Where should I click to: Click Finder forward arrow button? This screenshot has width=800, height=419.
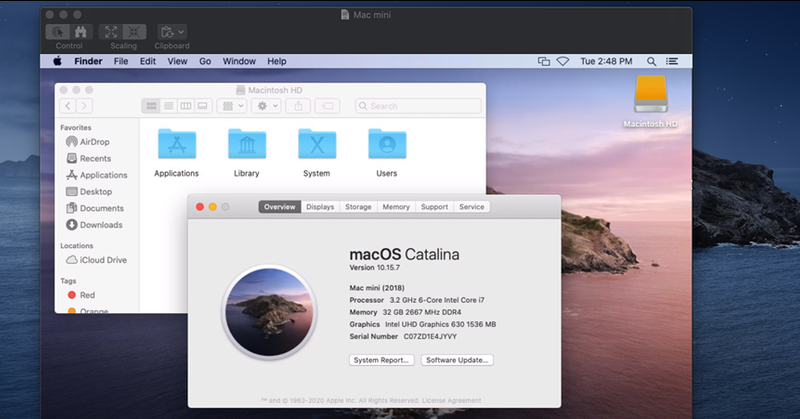[x=85, y=106]
